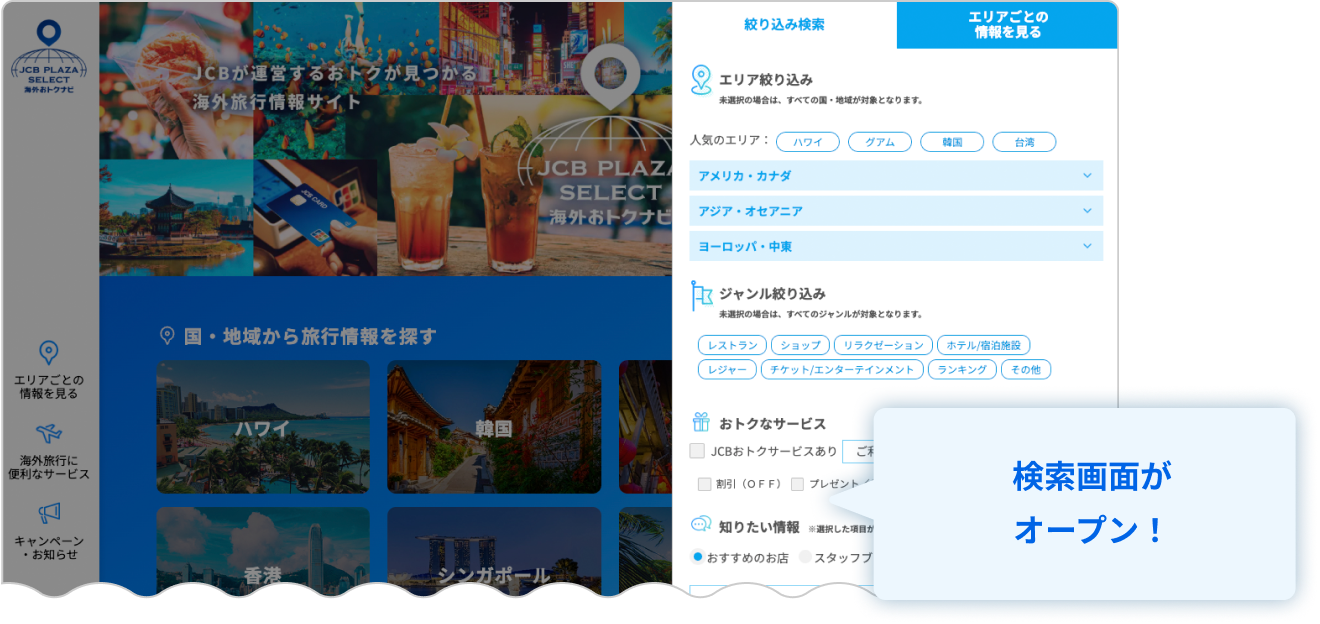
Task: Check the 割引（OFF） checkbox
Action: (704, 484)
